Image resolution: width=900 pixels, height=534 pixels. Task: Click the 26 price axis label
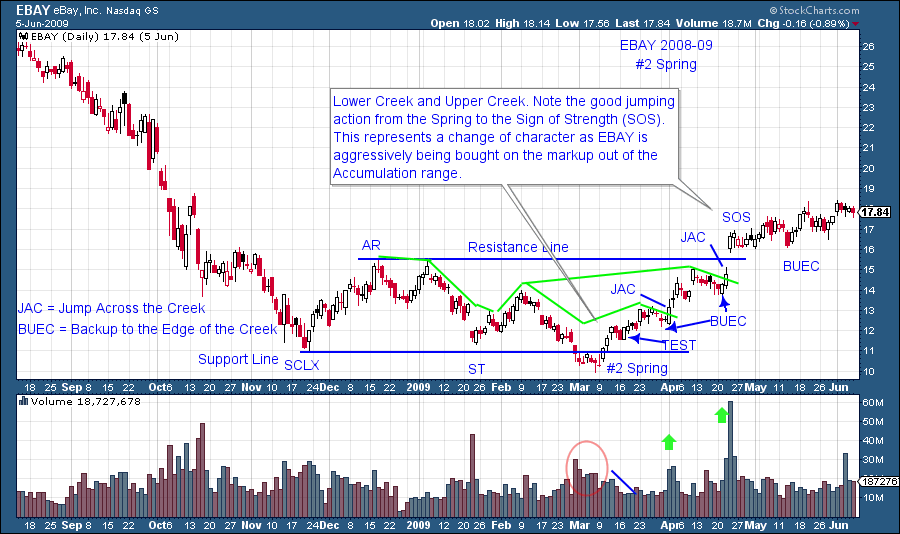(x=869, y=47)
